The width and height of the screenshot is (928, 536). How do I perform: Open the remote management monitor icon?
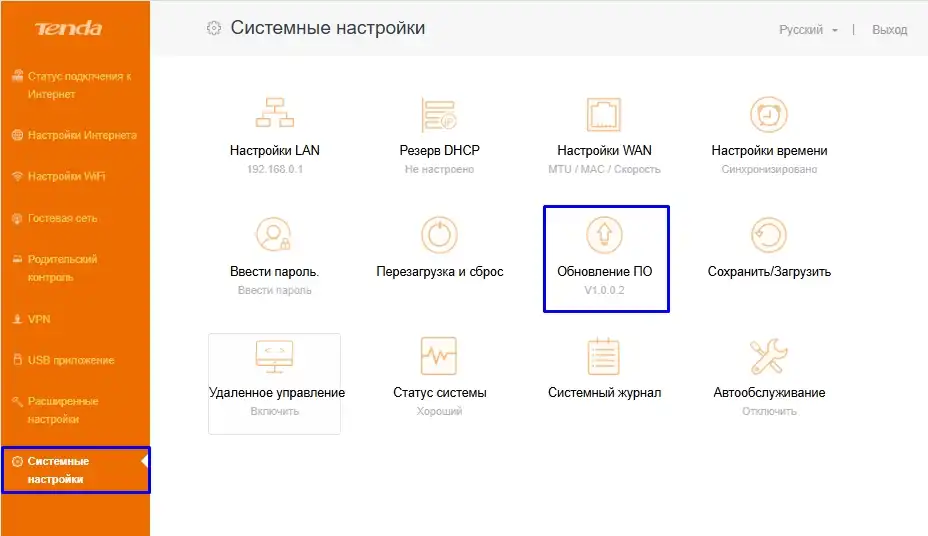[275, 356]
